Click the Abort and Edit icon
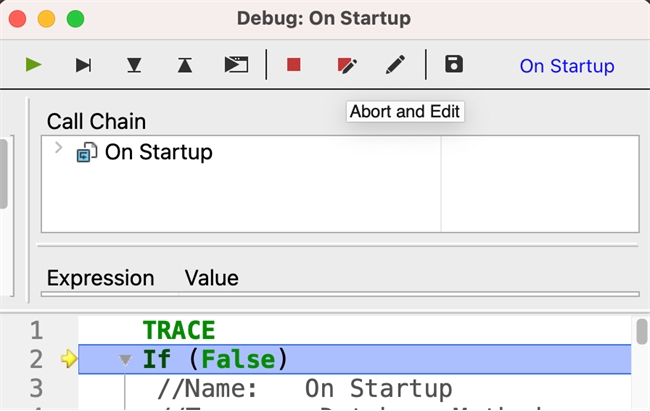This screenshot has width=650, height=411. tap(346, 65)
